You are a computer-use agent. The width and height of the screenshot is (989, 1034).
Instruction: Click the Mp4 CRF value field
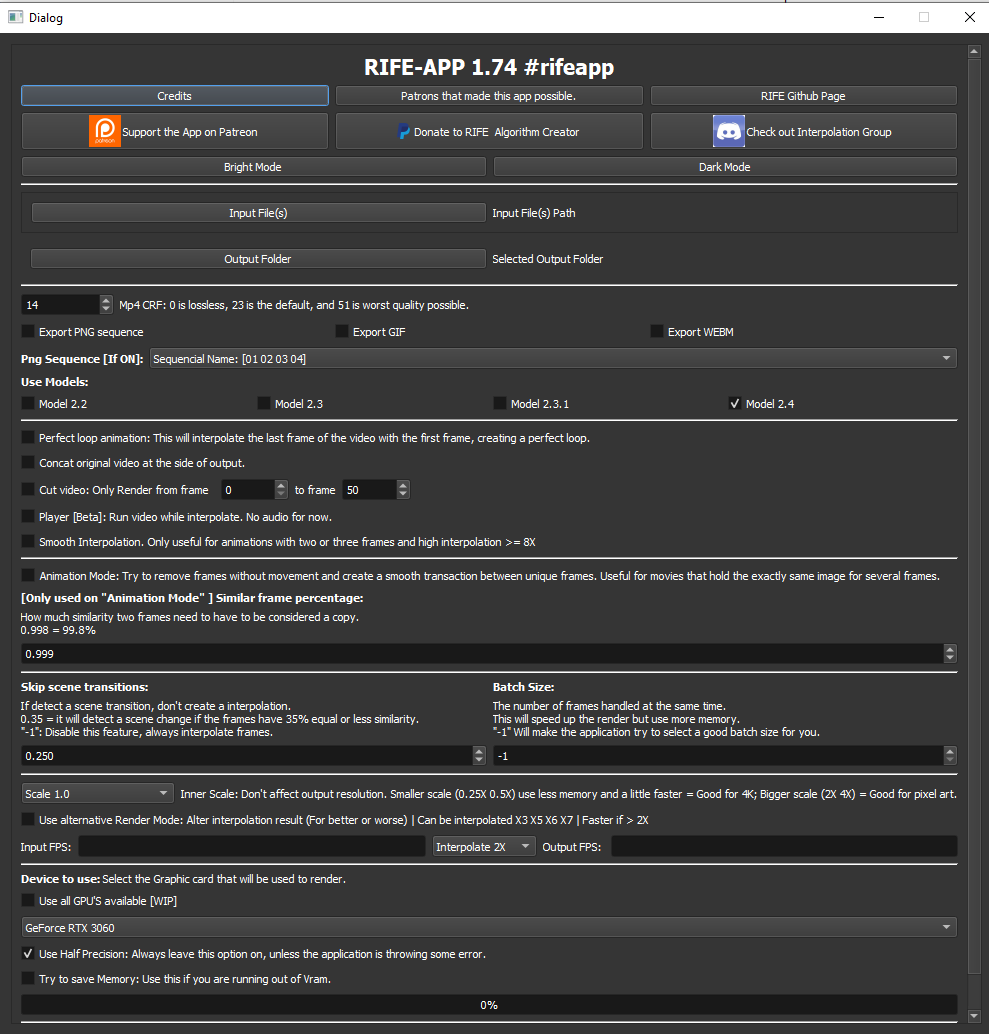click(x=61, y=305)
